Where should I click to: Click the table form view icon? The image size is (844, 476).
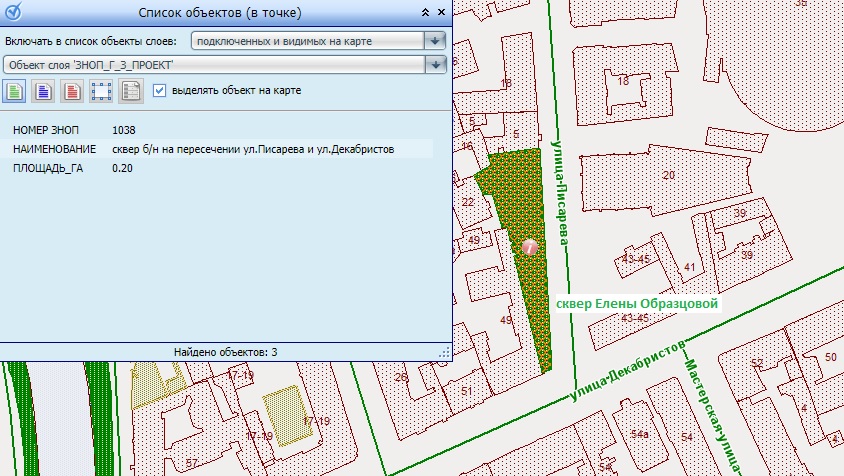[129, 91]
